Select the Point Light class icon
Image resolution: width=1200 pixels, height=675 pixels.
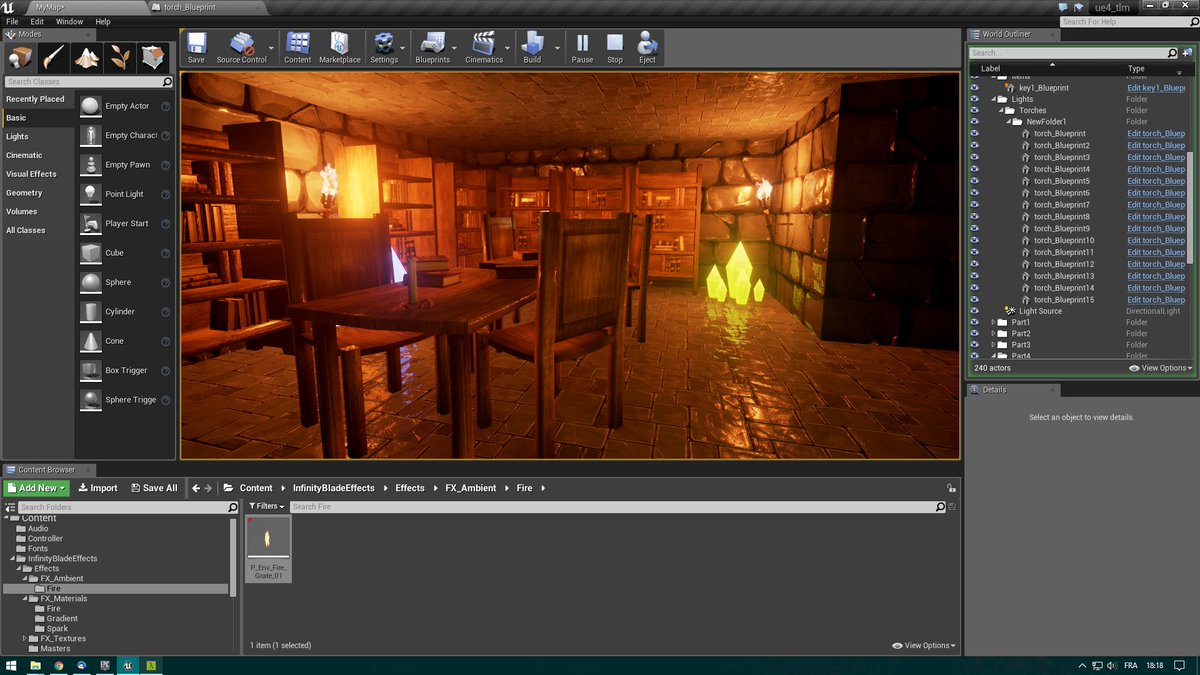pyautogui.click(x=91, y=194)
